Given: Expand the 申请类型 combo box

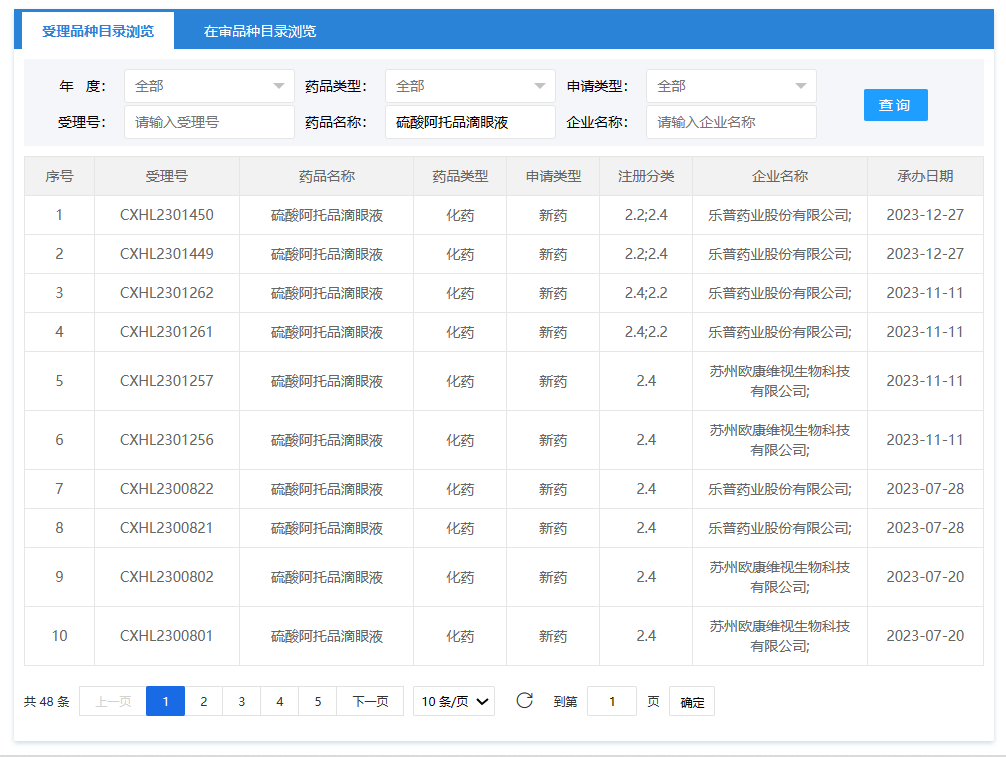Looking at the screenshot, I should [730, 86].
